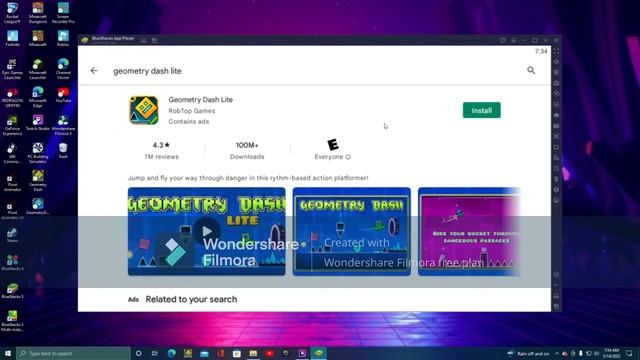This screenshot has width=640, height=360.
Task: Open the Trash desktop icon
Action: point(63,151)
